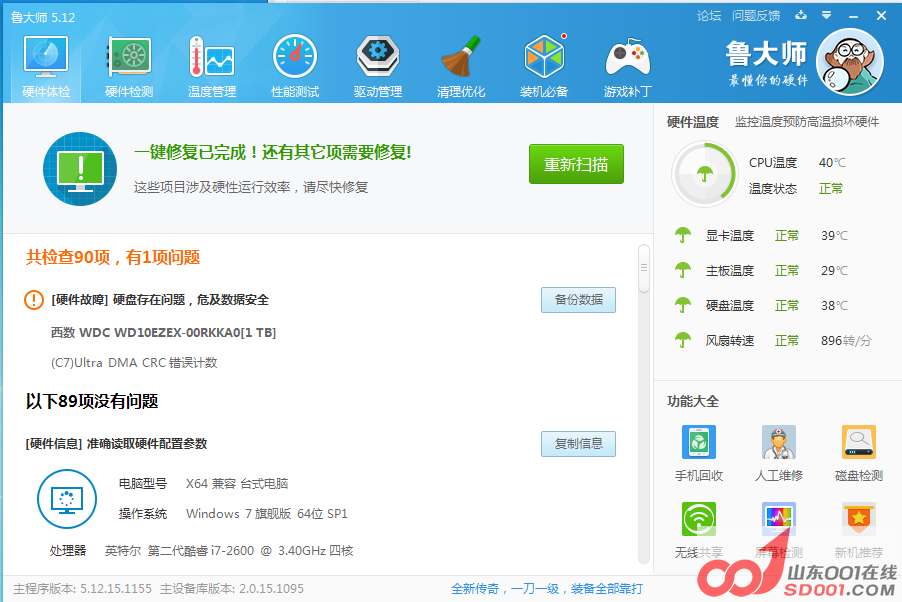
Task: Click 以下89项没有问题 section heading
Action: point(91,401)
